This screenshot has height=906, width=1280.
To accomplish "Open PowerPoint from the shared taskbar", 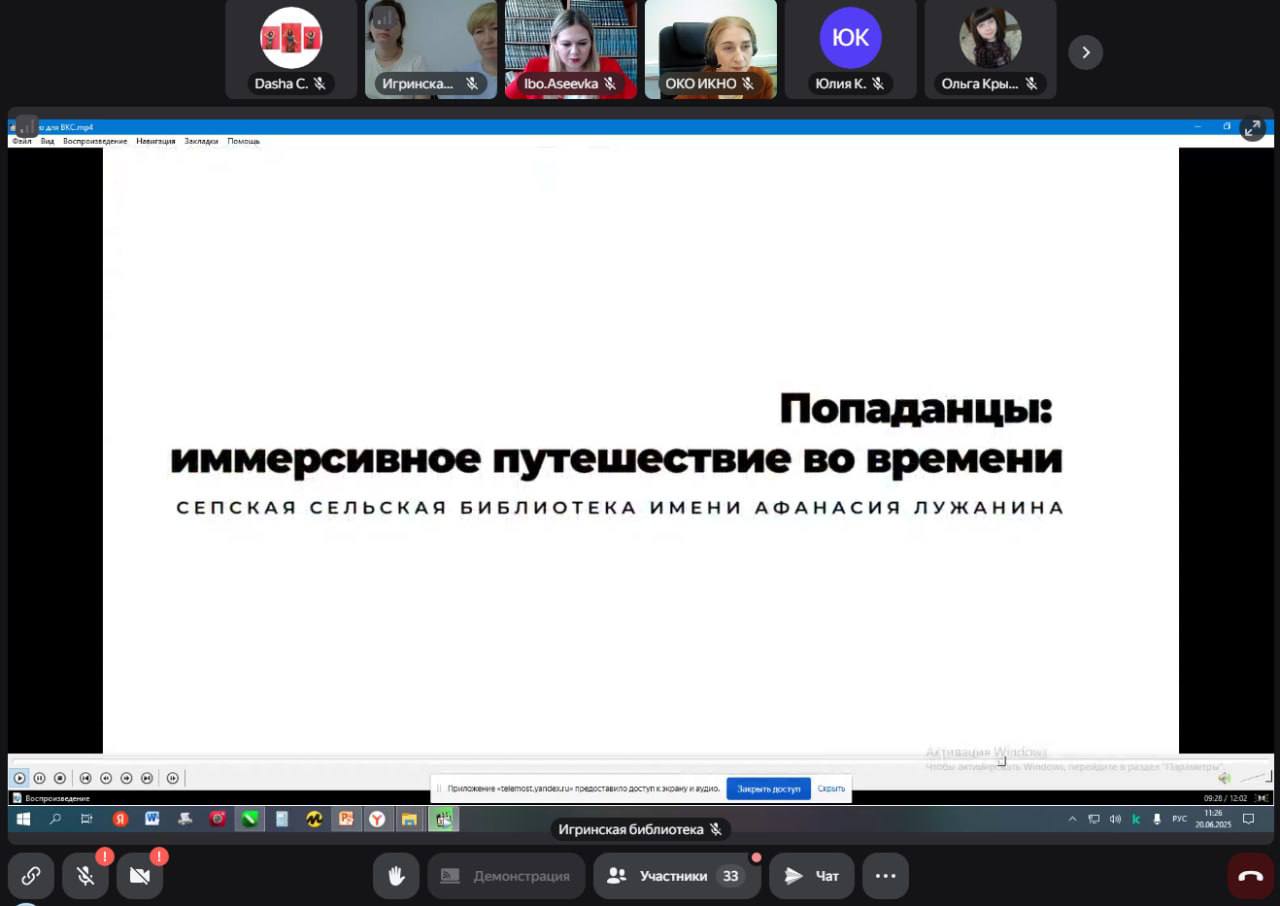I will point(346,819).
